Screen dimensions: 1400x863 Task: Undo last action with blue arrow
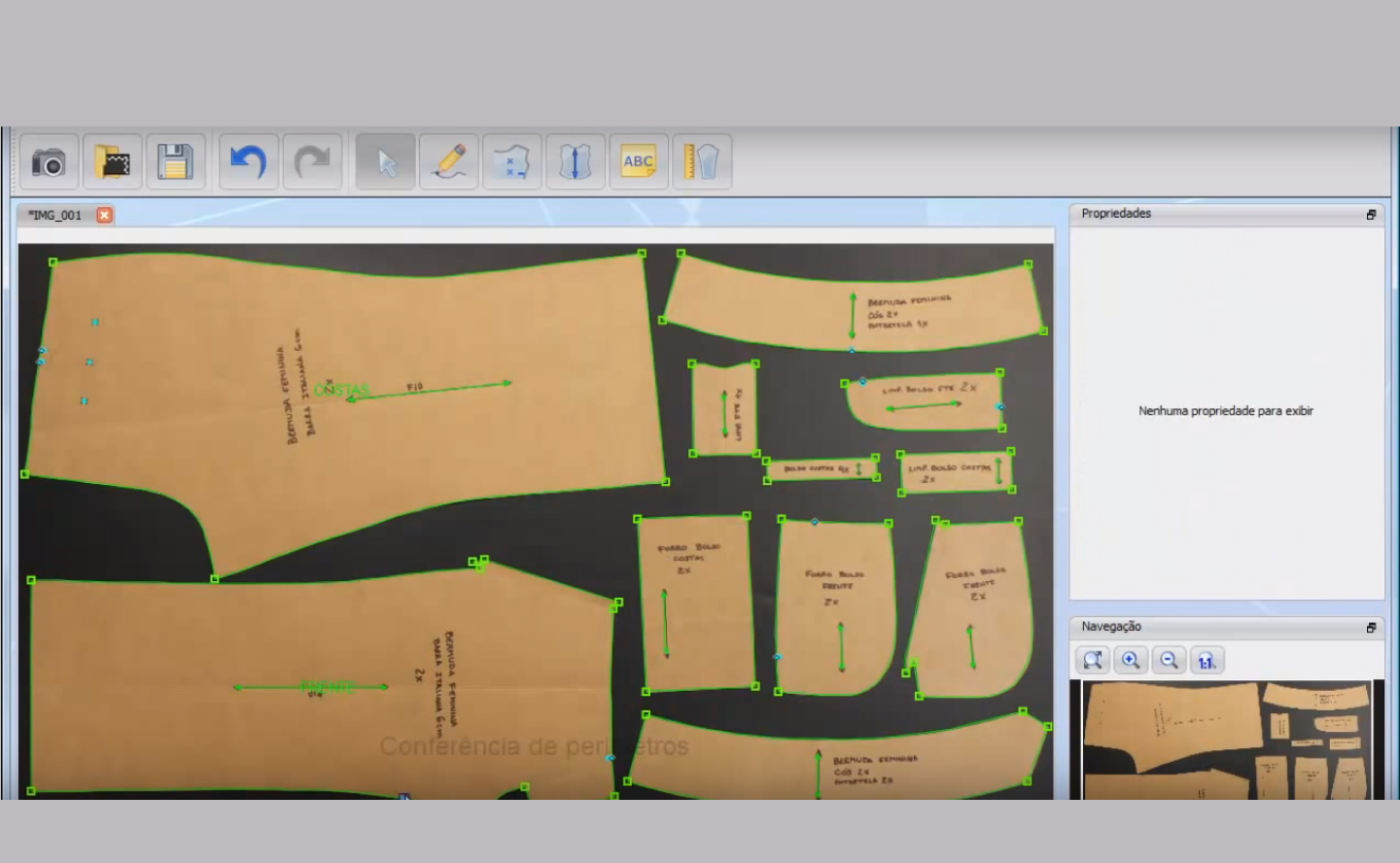click(249, 162)
